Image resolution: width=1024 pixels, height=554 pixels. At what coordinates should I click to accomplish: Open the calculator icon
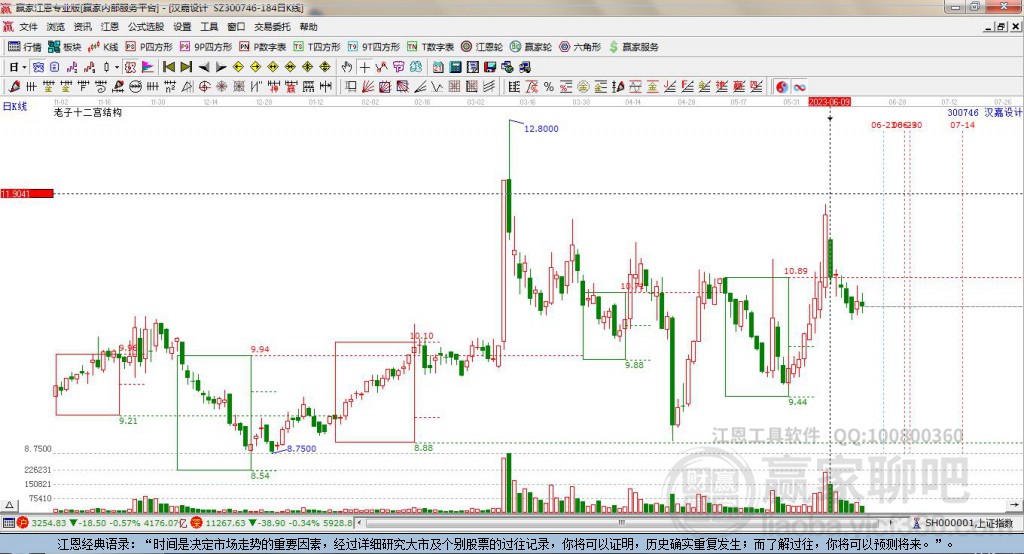[x=455, y=67]
